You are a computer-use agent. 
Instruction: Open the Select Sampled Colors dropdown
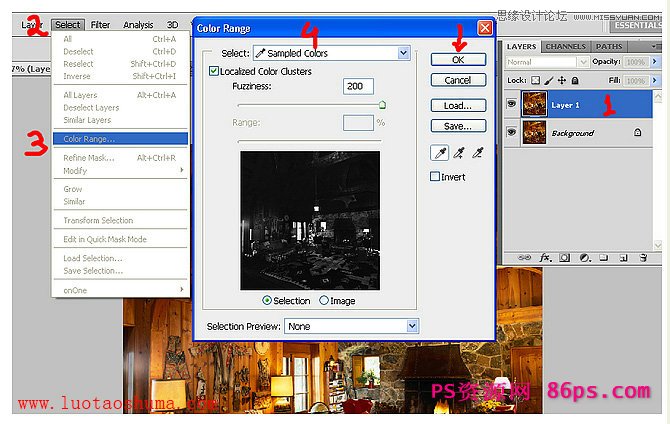[x=403, y=53]
